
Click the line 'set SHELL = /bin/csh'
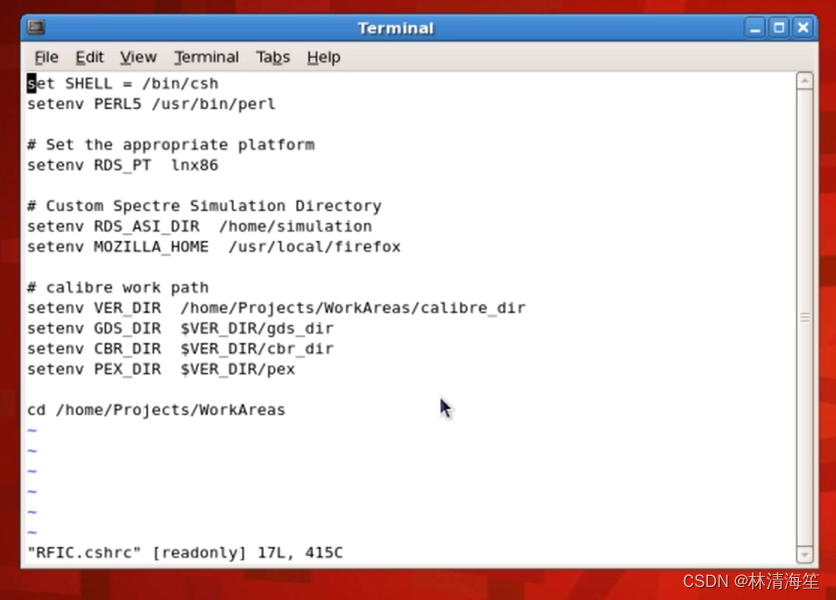(x=123, y=84)
